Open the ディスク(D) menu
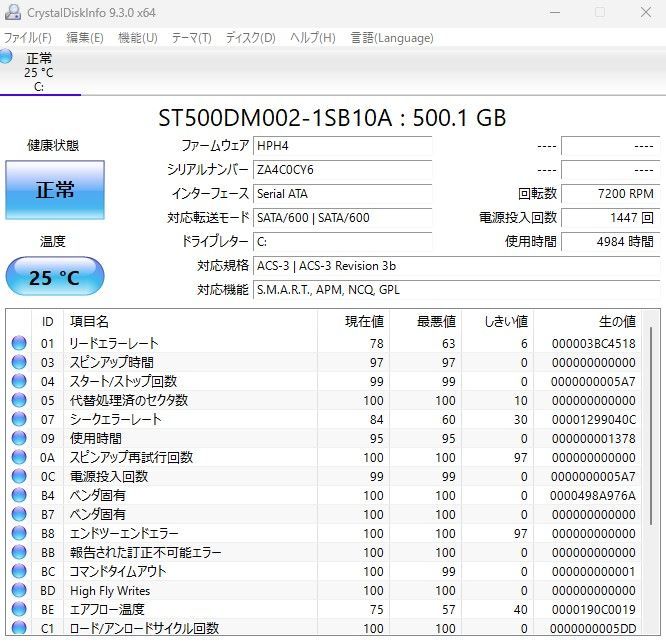Screen dimensions: 666x642 (250, 38)
